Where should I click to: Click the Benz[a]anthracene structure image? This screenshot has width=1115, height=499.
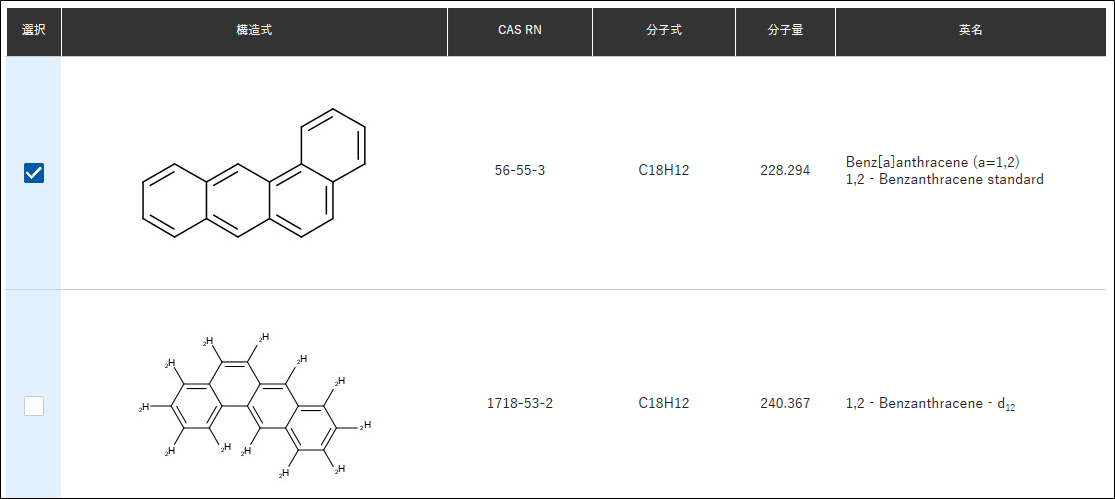254,173
